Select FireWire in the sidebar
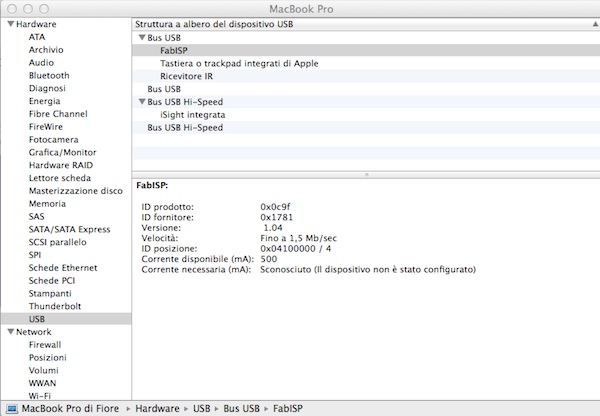This screenshot has height=416, width=600. coord(46,127)
